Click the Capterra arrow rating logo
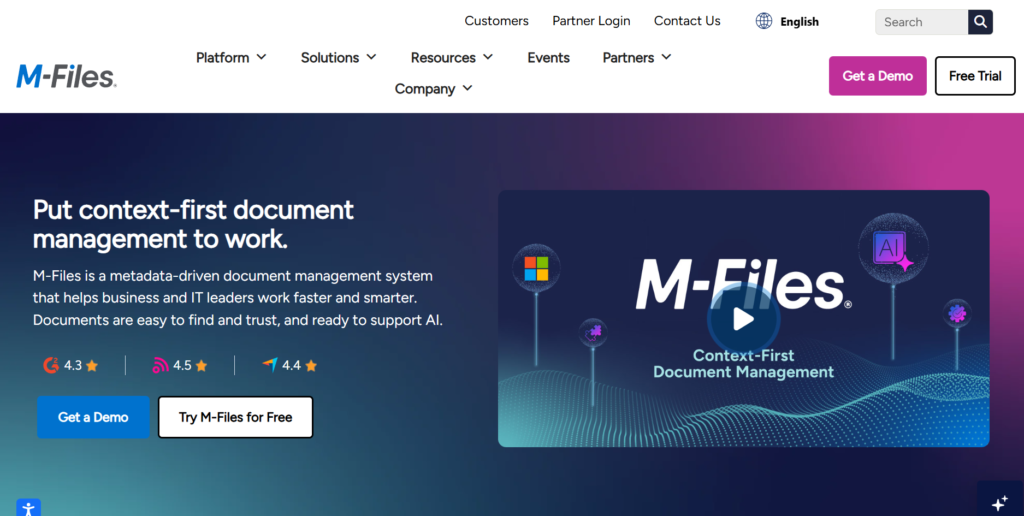 pyautogui.click(x=270, y=364)
